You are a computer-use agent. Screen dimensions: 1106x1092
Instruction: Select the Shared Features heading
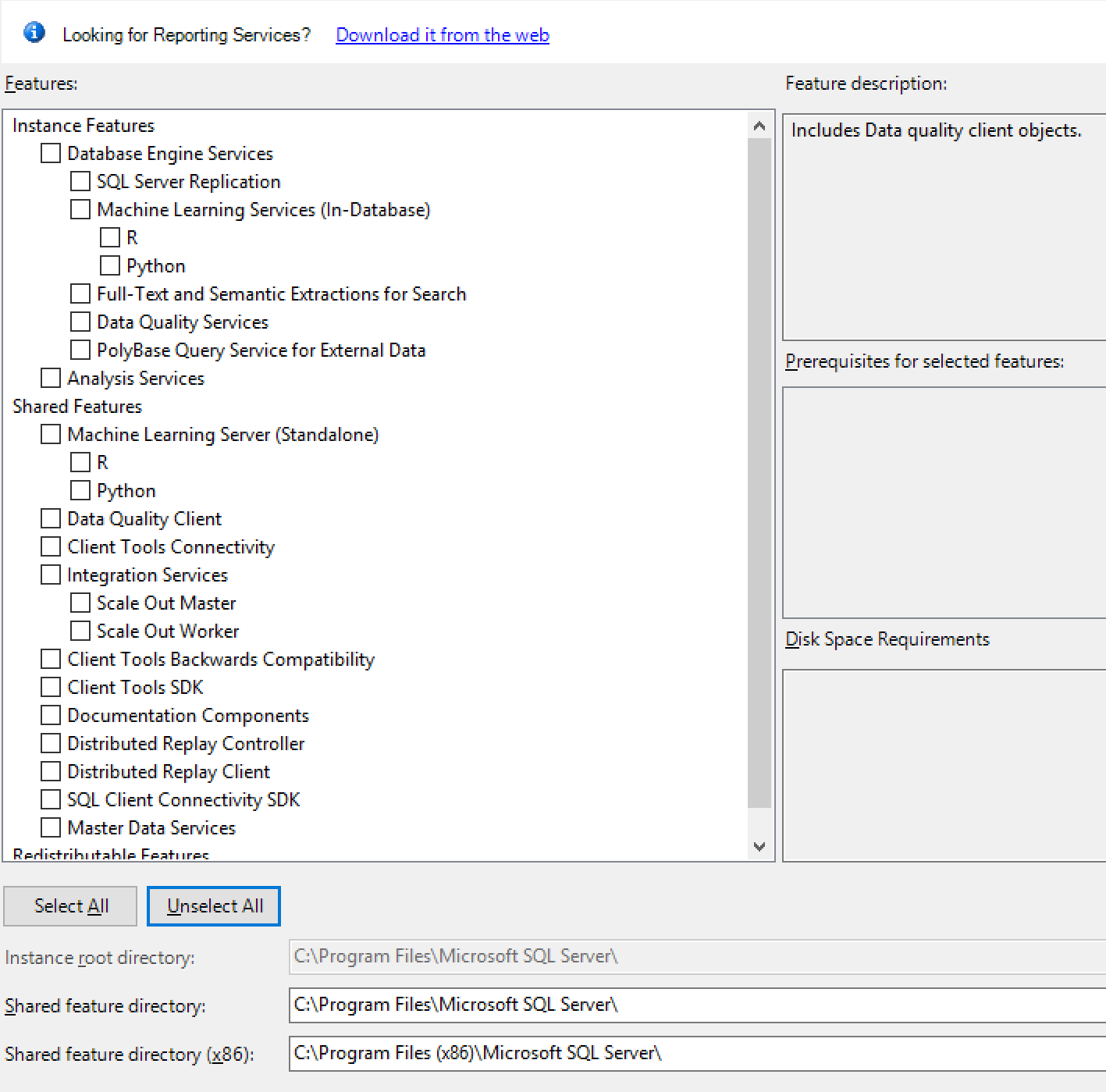77,407
